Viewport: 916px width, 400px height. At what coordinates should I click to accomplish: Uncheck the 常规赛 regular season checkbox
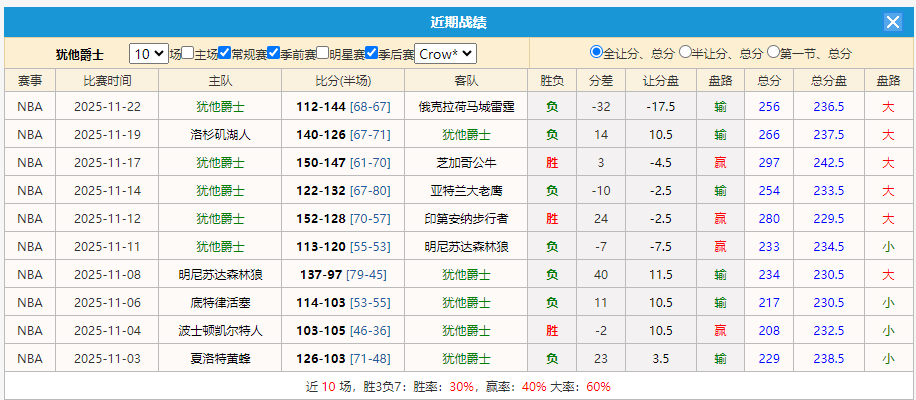(x=225, y=53)
